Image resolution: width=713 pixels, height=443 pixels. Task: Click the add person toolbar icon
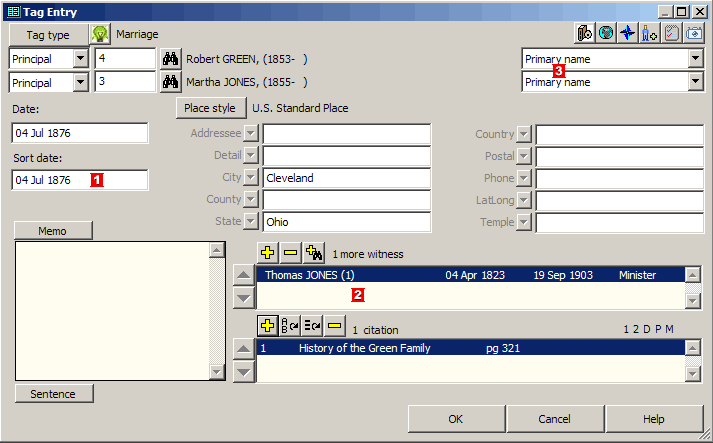click(x=649, y=33)
